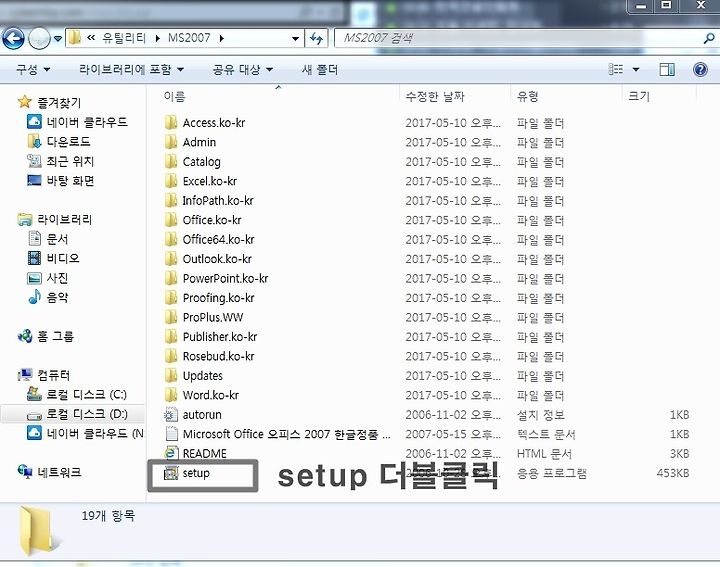Open the recent pages dropdown arrow
The image size is (720, 567).
pos(58,39)
